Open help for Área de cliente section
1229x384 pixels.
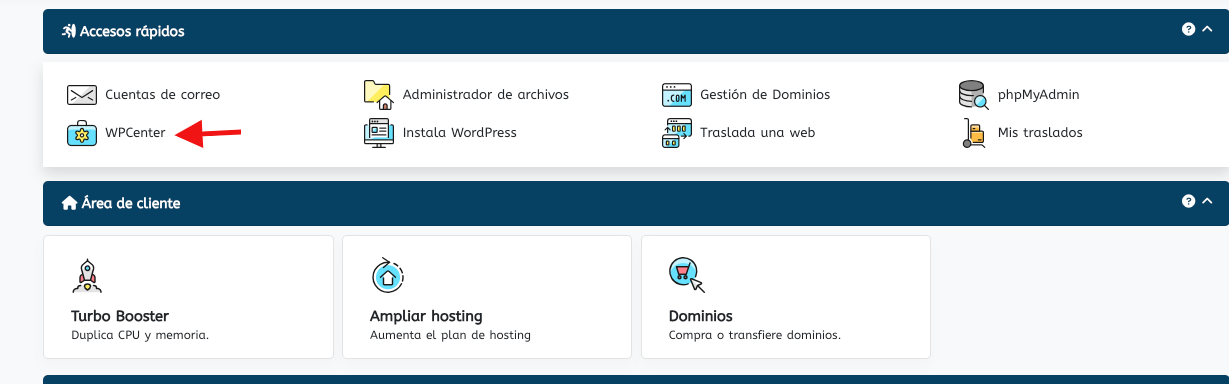point(1188,202)
